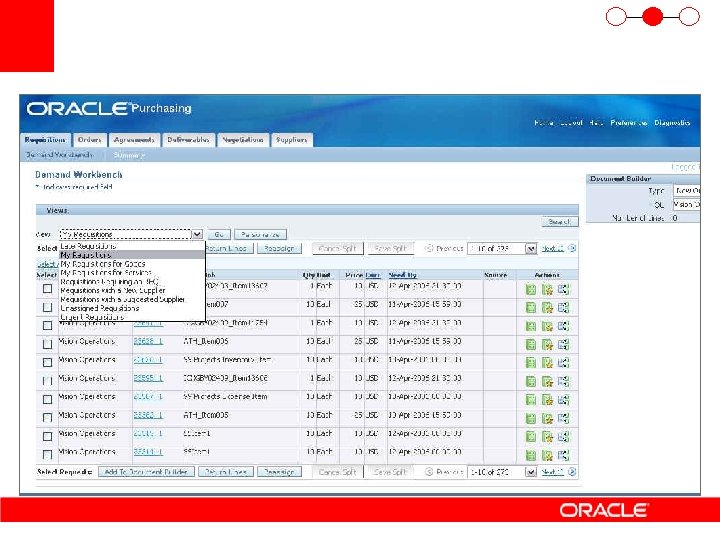Switch to the Agreements tab
This screenshot has width=720, height=540.
click(134, 140)
